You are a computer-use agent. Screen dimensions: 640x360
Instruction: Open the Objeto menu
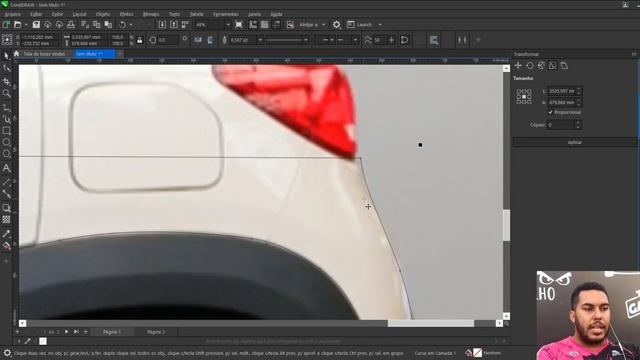pos(102,14)
